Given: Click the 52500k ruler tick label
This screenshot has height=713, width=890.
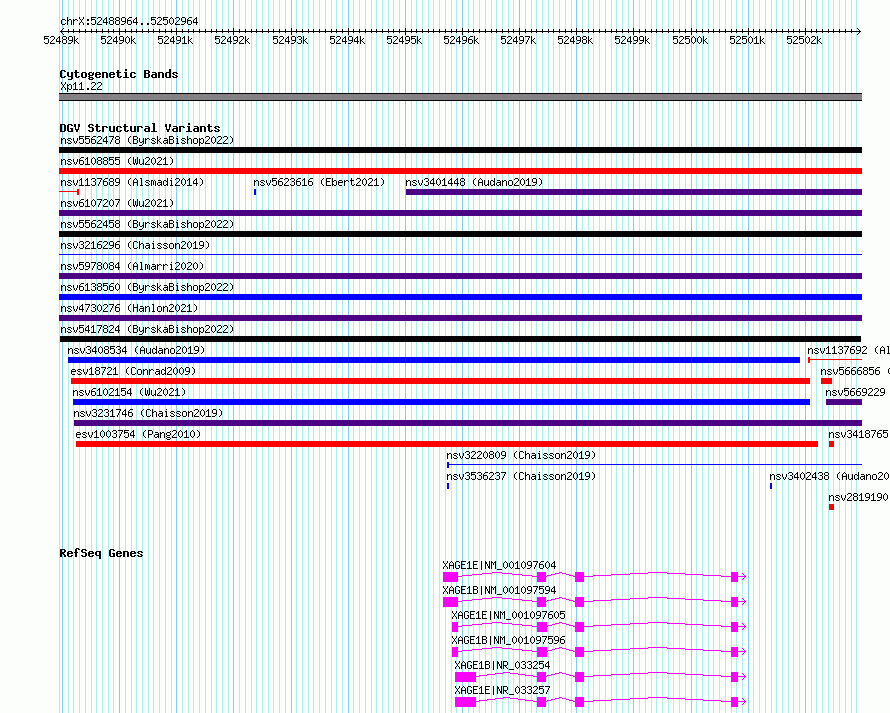Looking at the screenshot, I should pos(690,40).
